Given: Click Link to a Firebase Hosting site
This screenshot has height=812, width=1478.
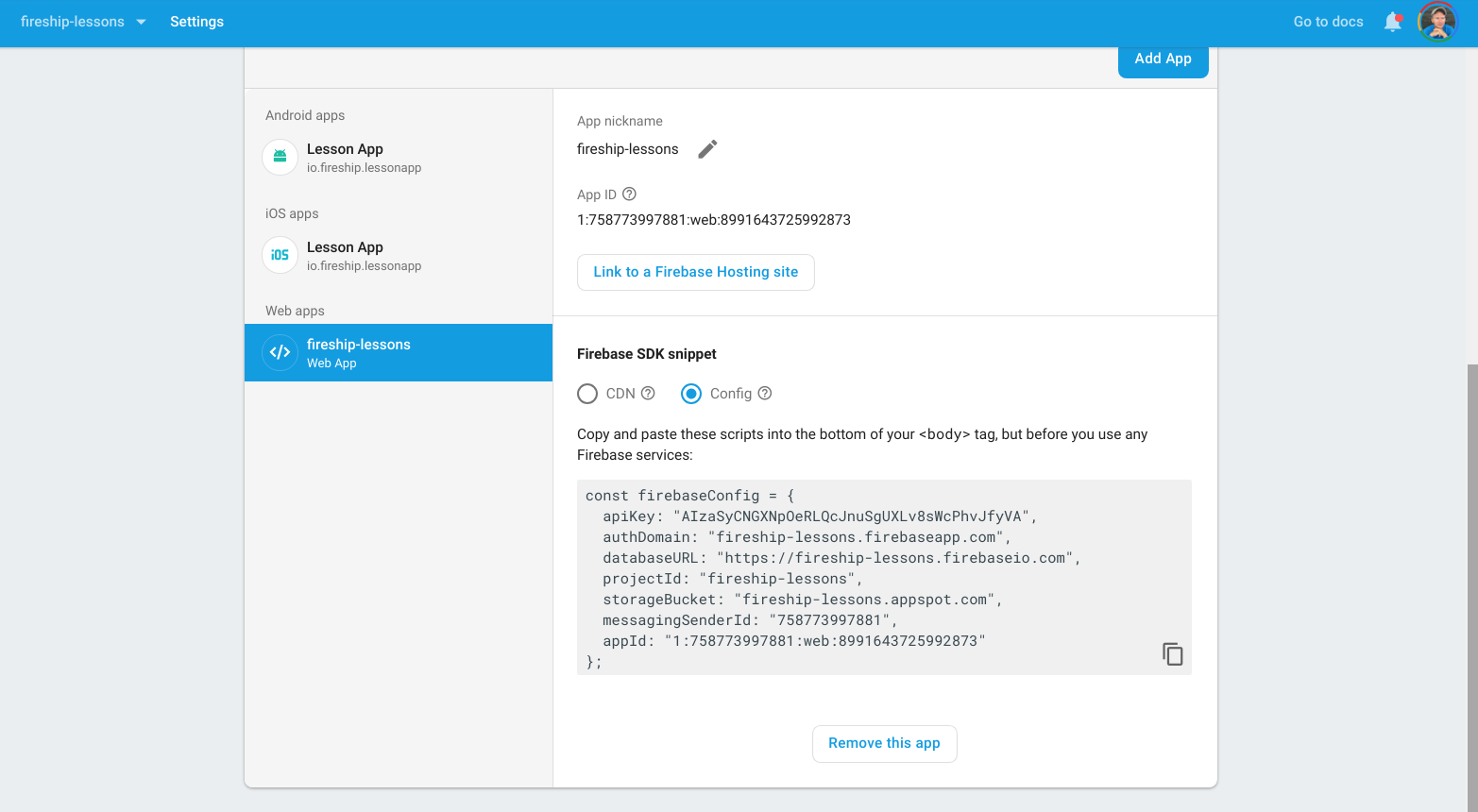Looking at the screenshot, I should [x=695, y=272].
